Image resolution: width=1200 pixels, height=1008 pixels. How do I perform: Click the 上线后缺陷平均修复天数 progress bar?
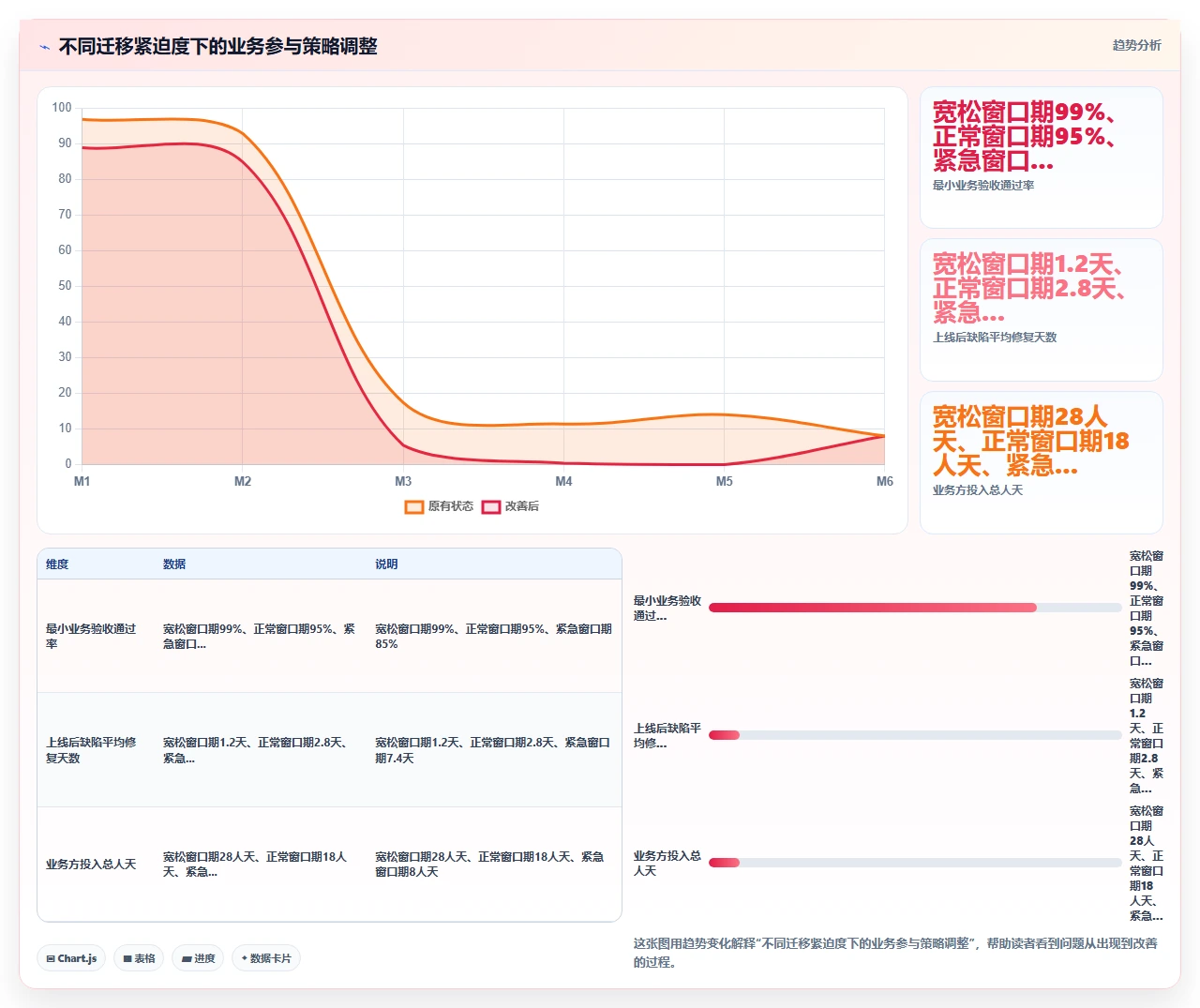(x=915, y=735)
